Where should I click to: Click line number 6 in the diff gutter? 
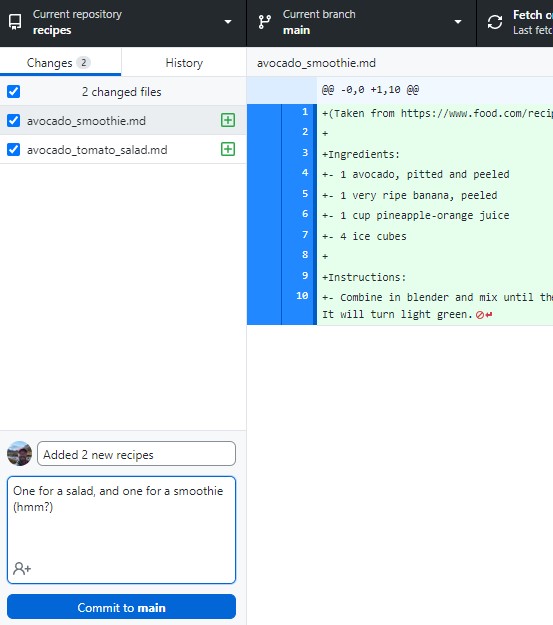(x=305, y=214)
